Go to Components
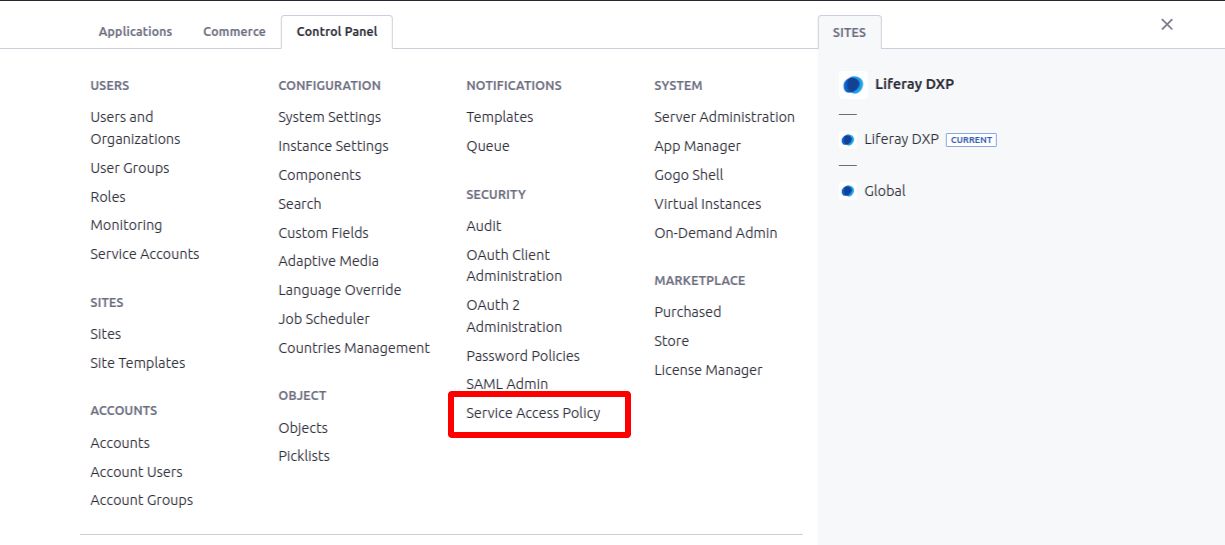This screenshot has width=1225, height=545. tap(319, 175)
